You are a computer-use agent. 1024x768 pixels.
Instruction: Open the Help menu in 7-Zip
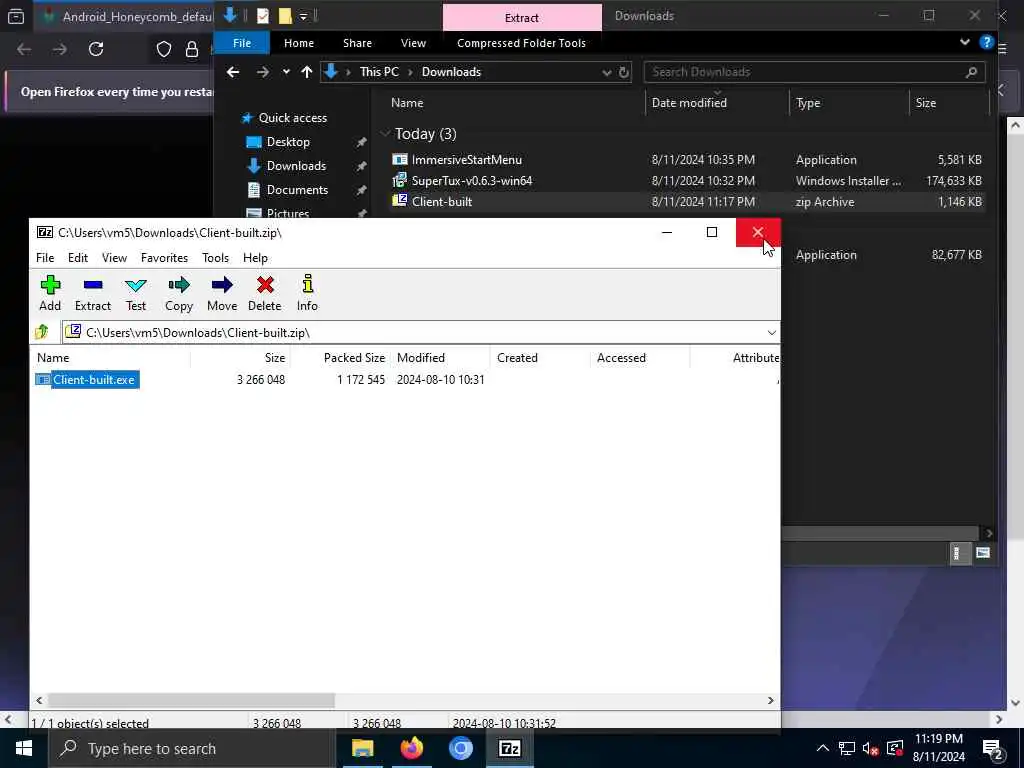click(x=255, y=258)
